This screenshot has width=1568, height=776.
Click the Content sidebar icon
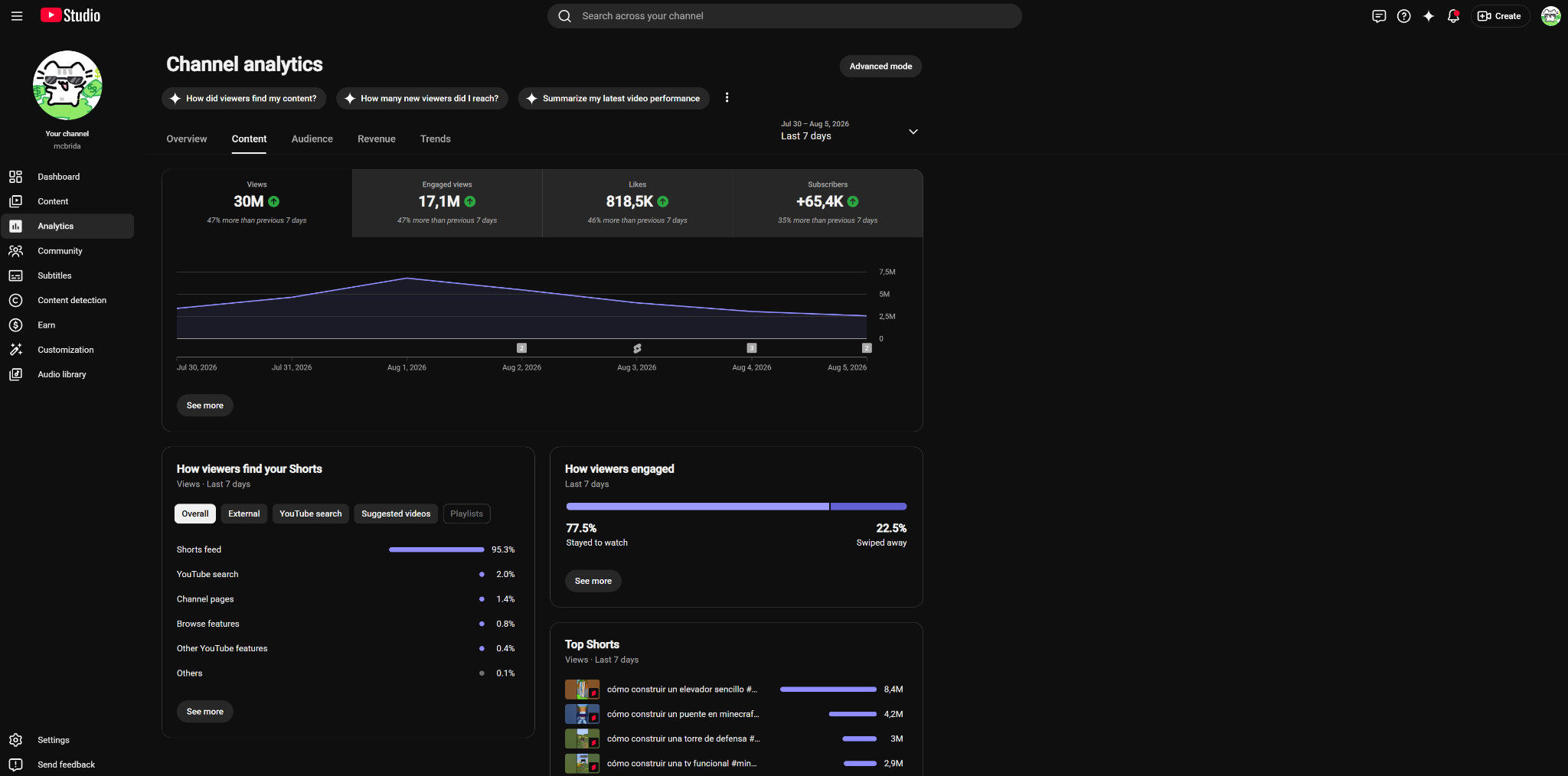click(x=15, y=201)
